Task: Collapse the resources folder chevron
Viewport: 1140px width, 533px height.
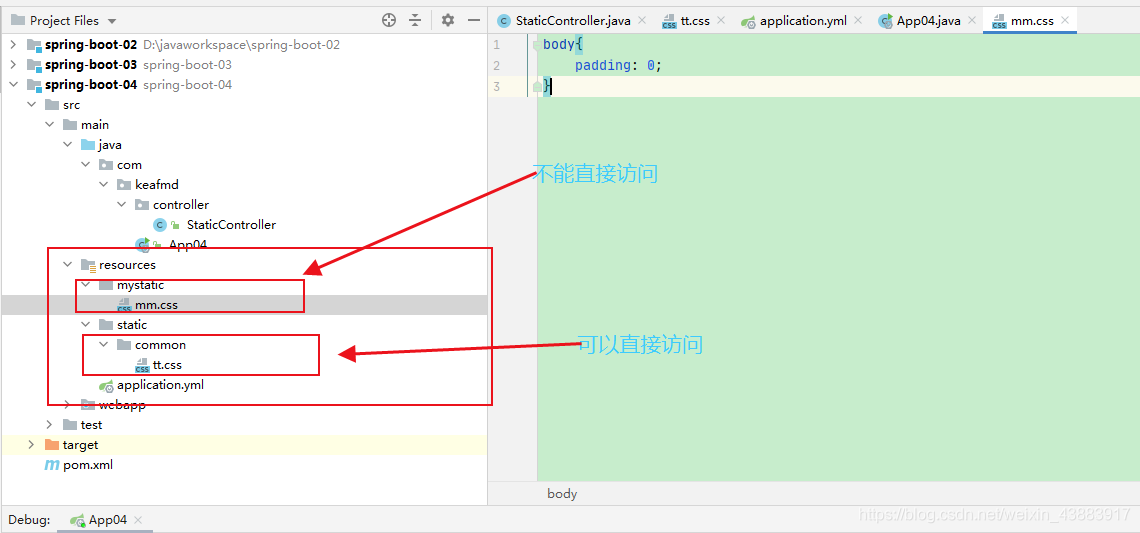Action: (x=68, y=265)
